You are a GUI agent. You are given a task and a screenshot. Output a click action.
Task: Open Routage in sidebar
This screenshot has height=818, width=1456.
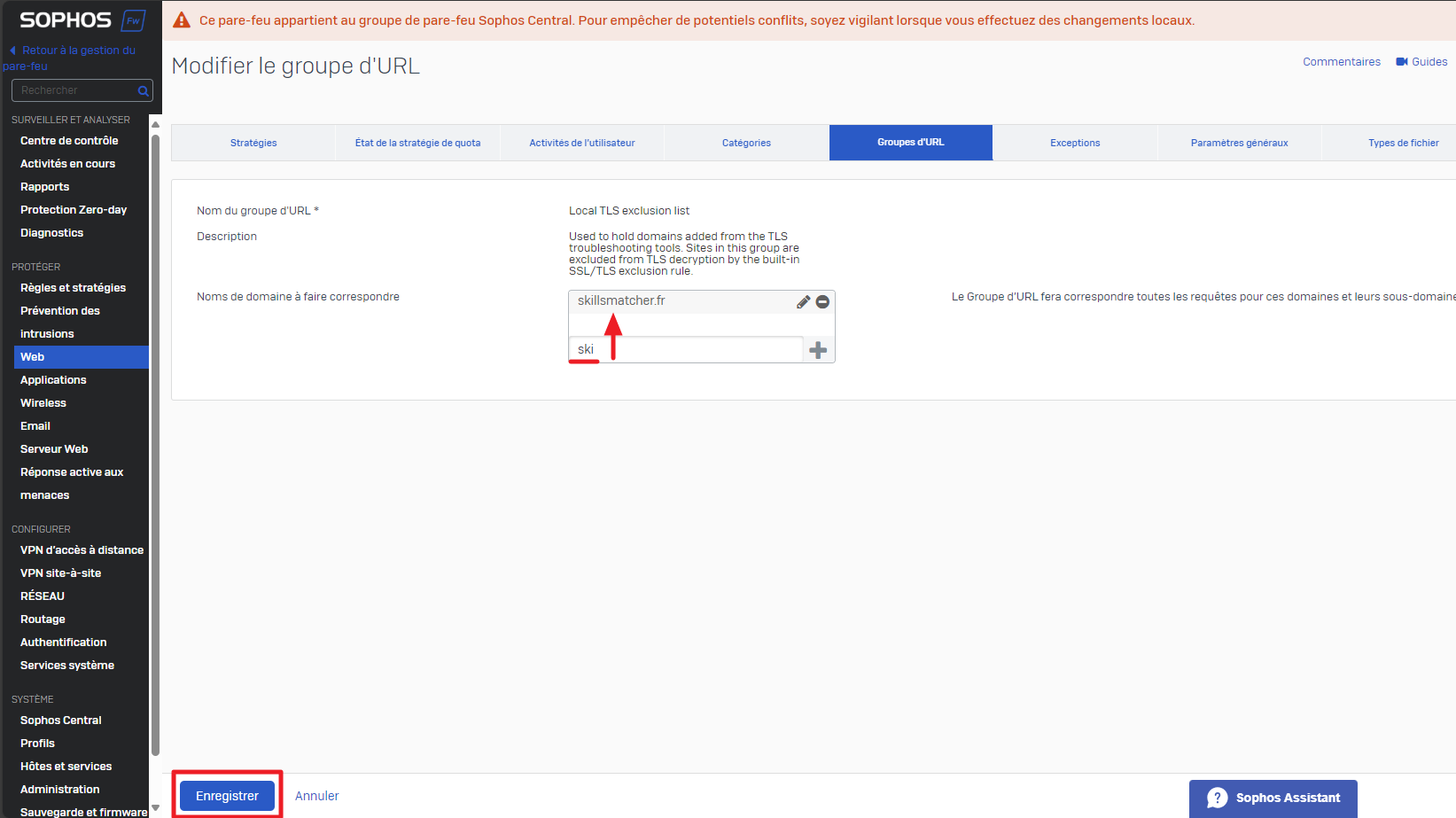[43, 619]
